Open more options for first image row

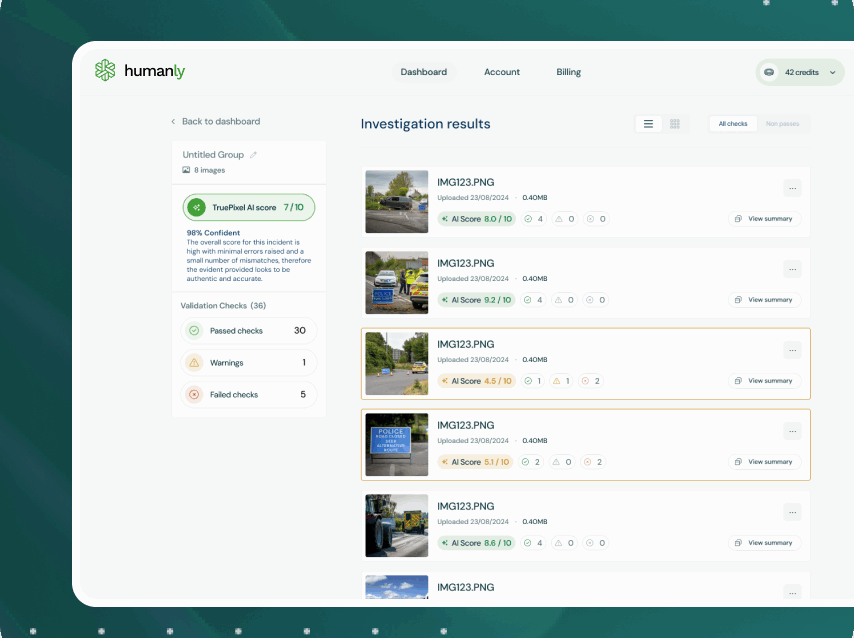792,188
